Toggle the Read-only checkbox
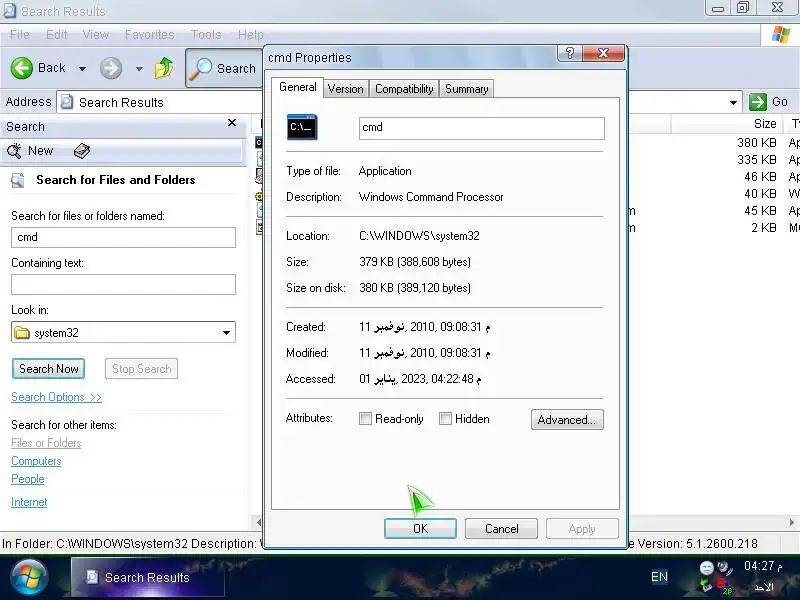800x600 pixels. pos(365,419)
